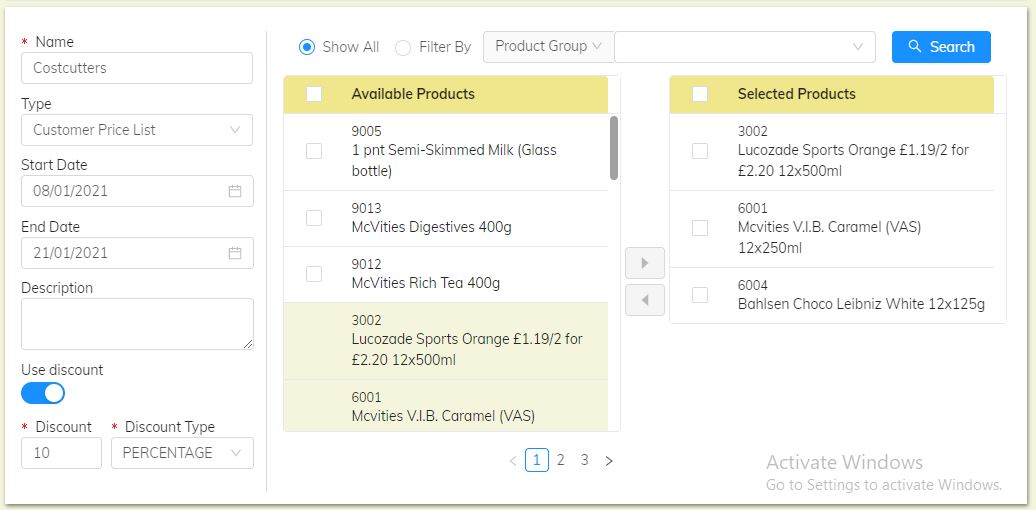
Task: Open the Type dropdown
Action: coord(137,130)
